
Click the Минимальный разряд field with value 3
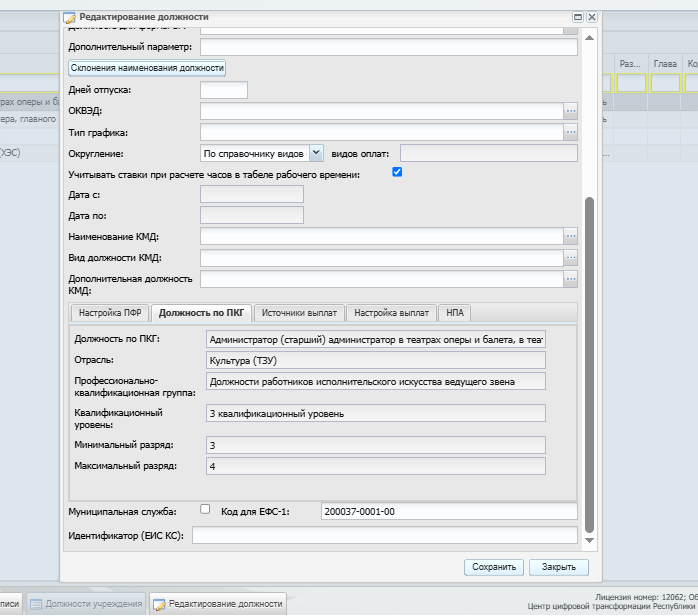(x=376, y=445)
